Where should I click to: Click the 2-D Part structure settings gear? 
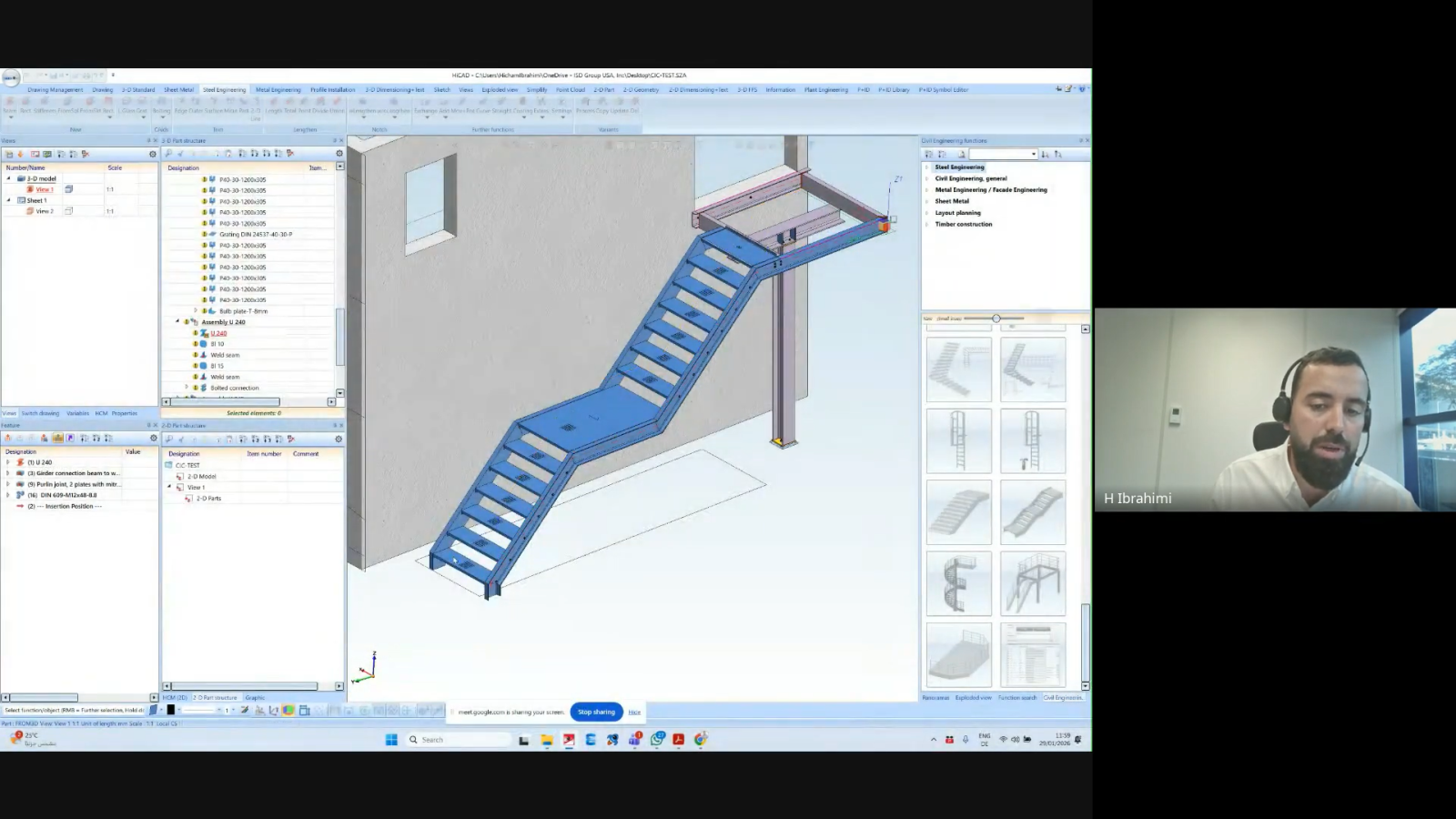tap(339, 439)
